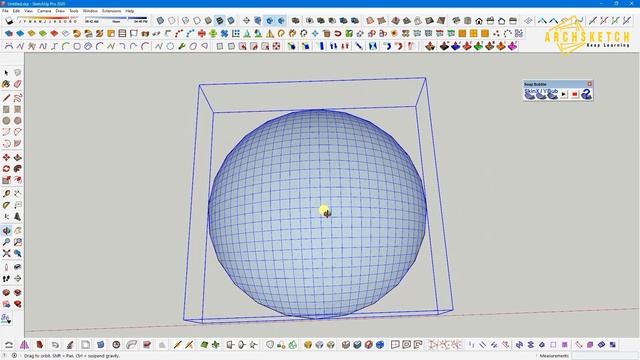Click the Zoom Extents tool
Image resolution: width=640 pixels, height=360 pixels.
[x=6, y=253]
